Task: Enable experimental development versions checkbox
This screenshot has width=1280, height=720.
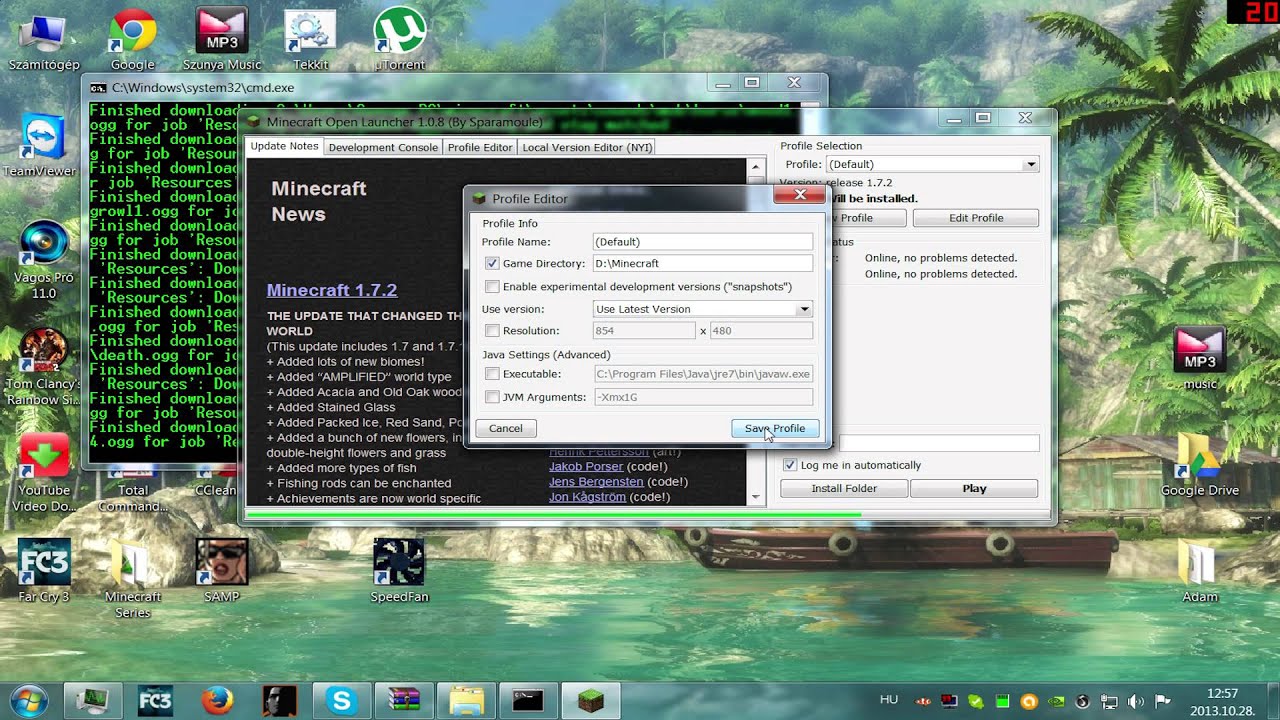Action: [x=492, y=287]
